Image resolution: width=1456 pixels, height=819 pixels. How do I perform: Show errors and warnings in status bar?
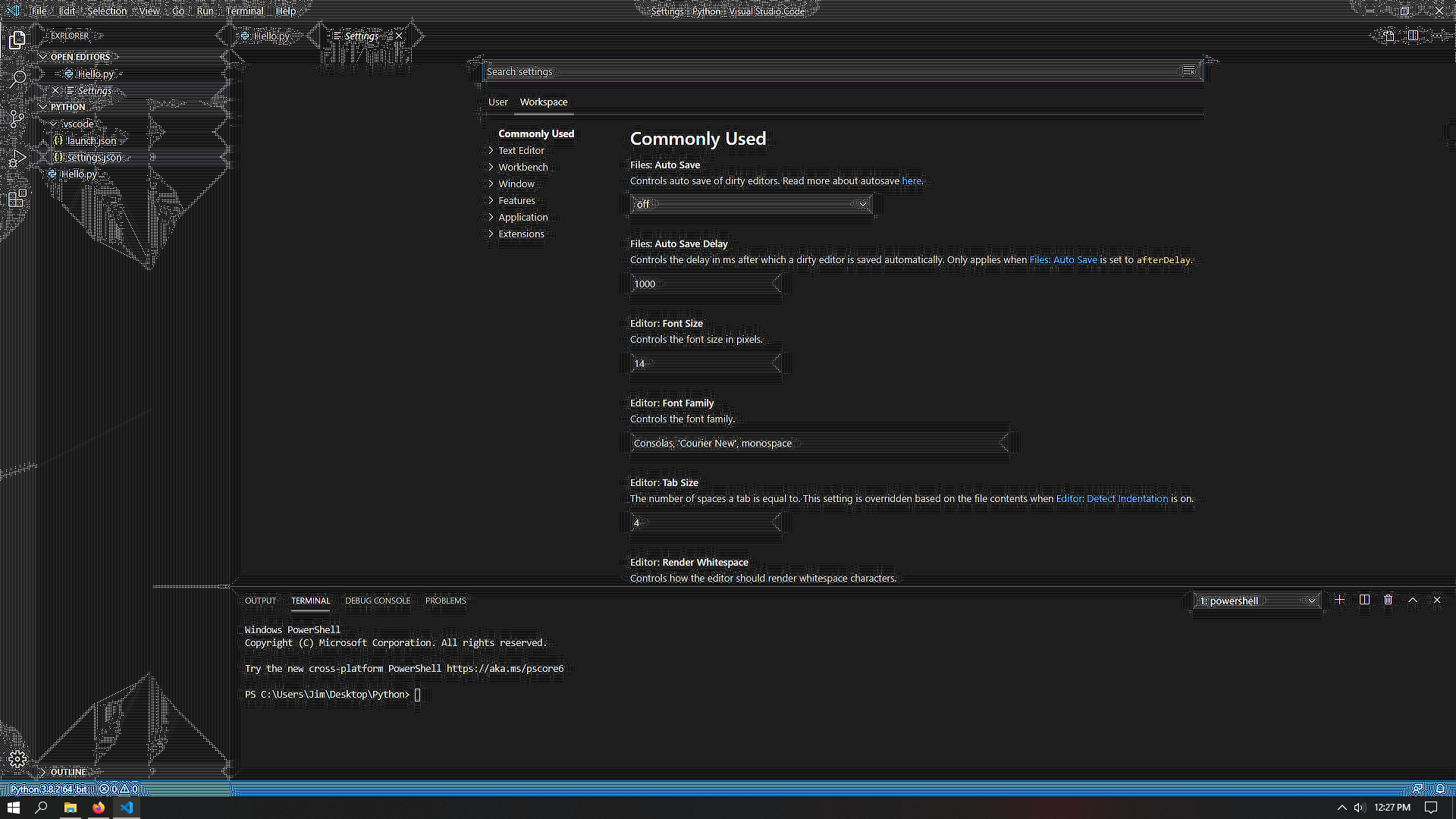click(x=119, y=789)
